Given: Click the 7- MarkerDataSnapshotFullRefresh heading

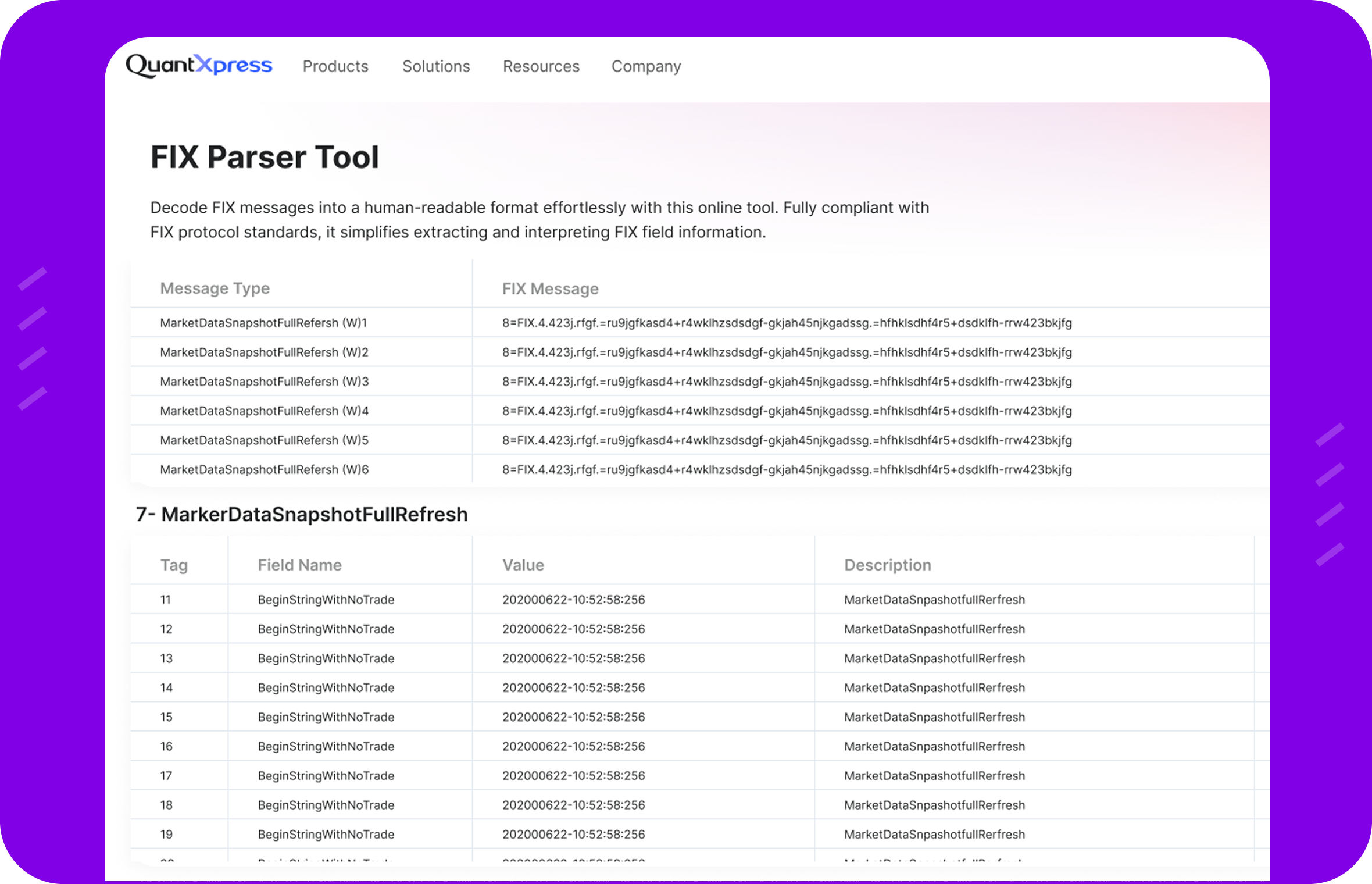Looking at the screenshot, I should (x=302, y=515).
